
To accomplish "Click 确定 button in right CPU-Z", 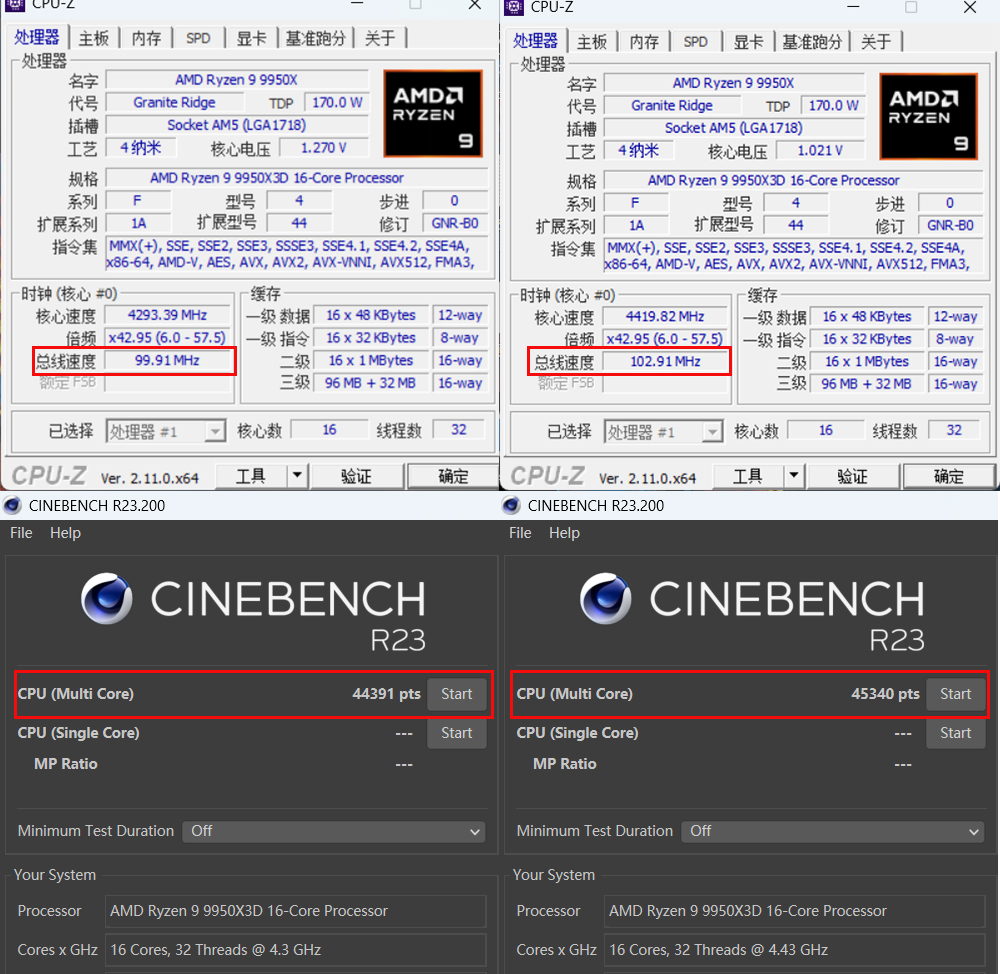I will pyautogui.click(x=949, y=476).
